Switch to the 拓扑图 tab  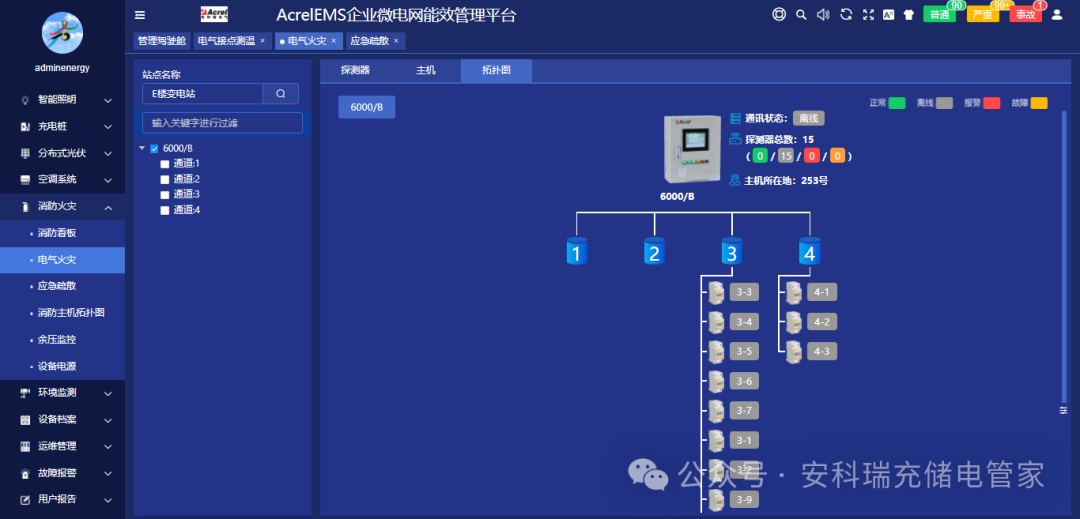pos(496,71)
